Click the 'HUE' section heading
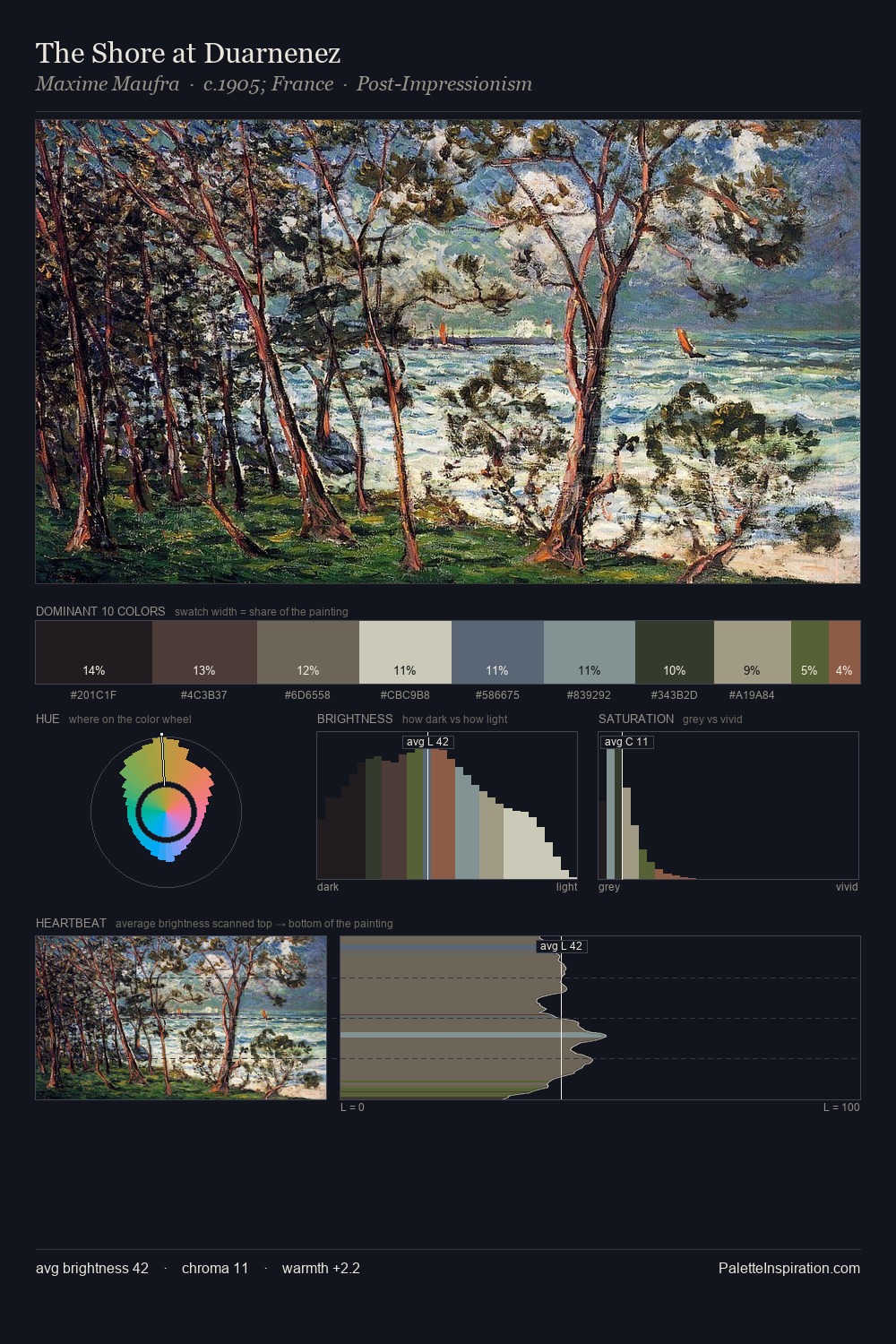The width and height of the screenshot is (896, 1344). [47, 719]
